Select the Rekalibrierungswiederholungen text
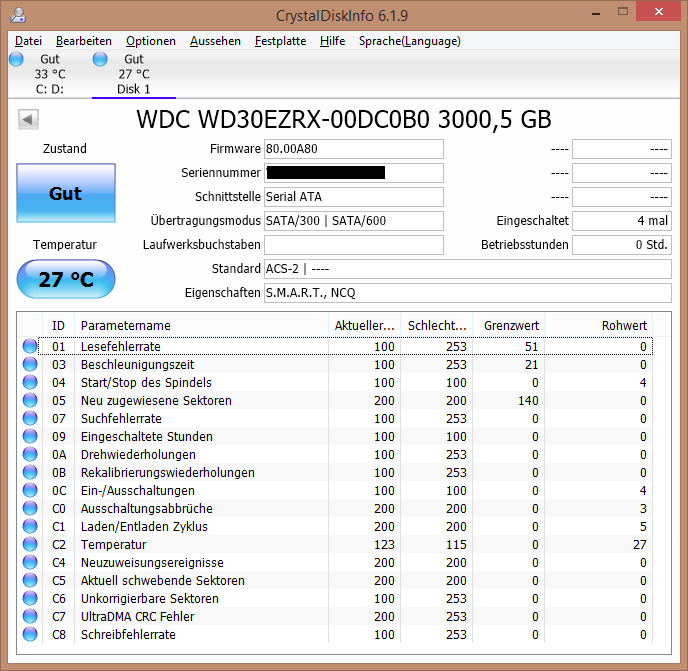Screen dimensions: 688x671 (168, 472)
